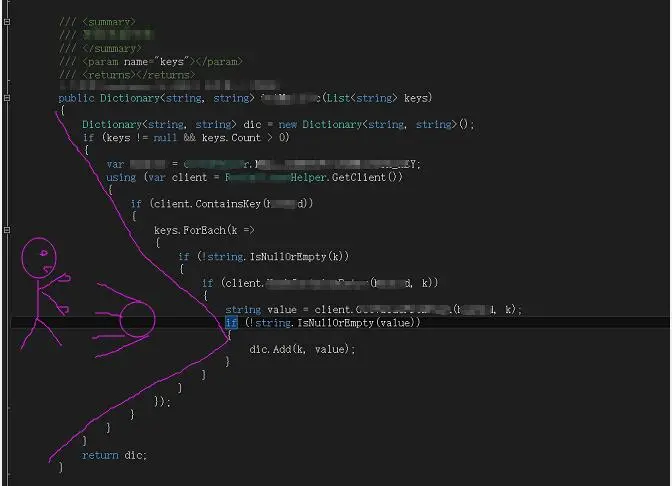The image size is (672, 486).
Task: Click the param name="keys" comment line
Action: point(151,62)
